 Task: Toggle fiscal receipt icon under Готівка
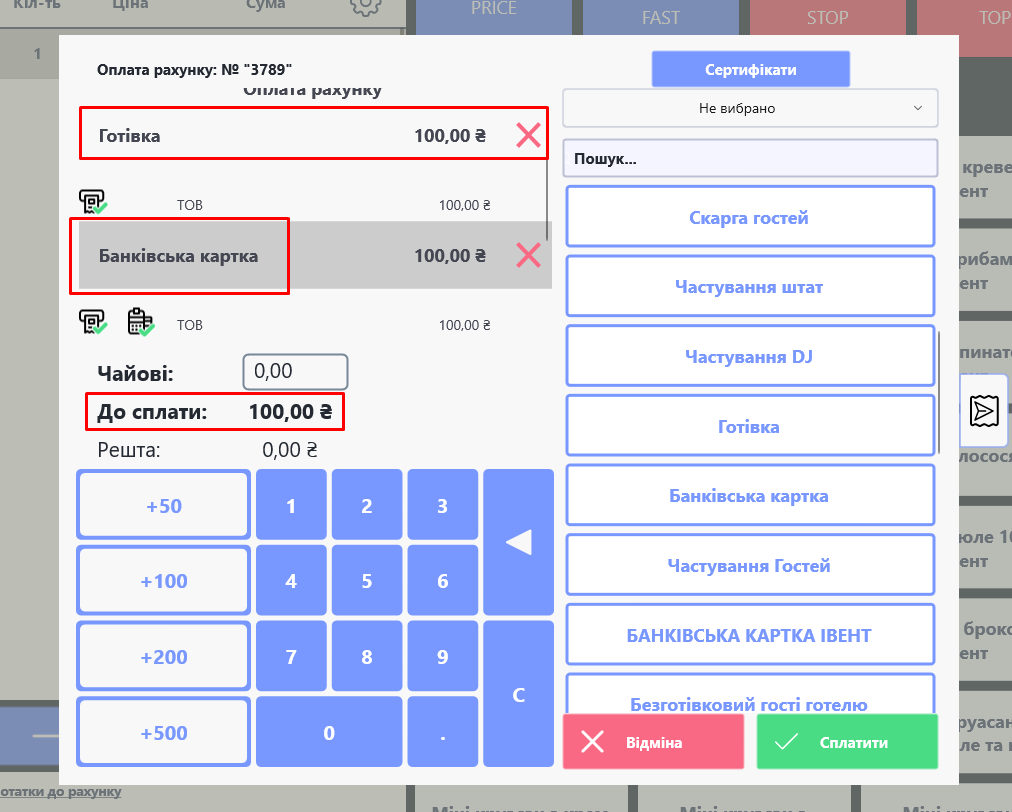point(93,204)
